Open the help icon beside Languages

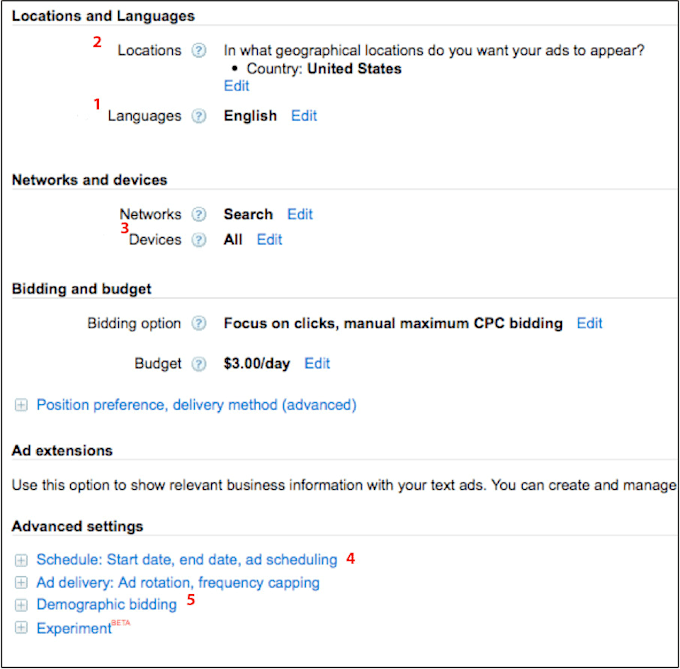[x=199, y=116]
